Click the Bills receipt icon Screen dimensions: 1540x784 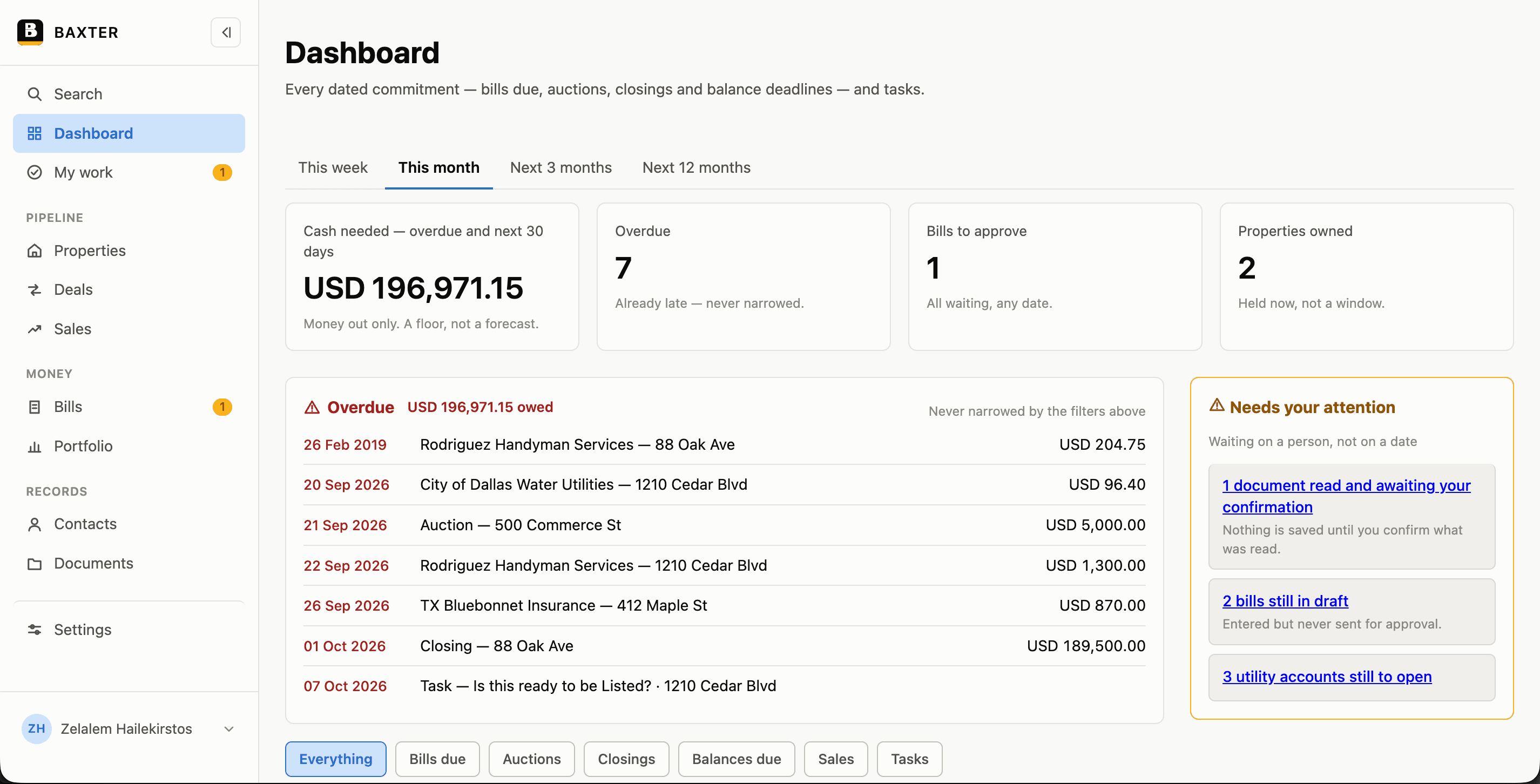[35, 407]
